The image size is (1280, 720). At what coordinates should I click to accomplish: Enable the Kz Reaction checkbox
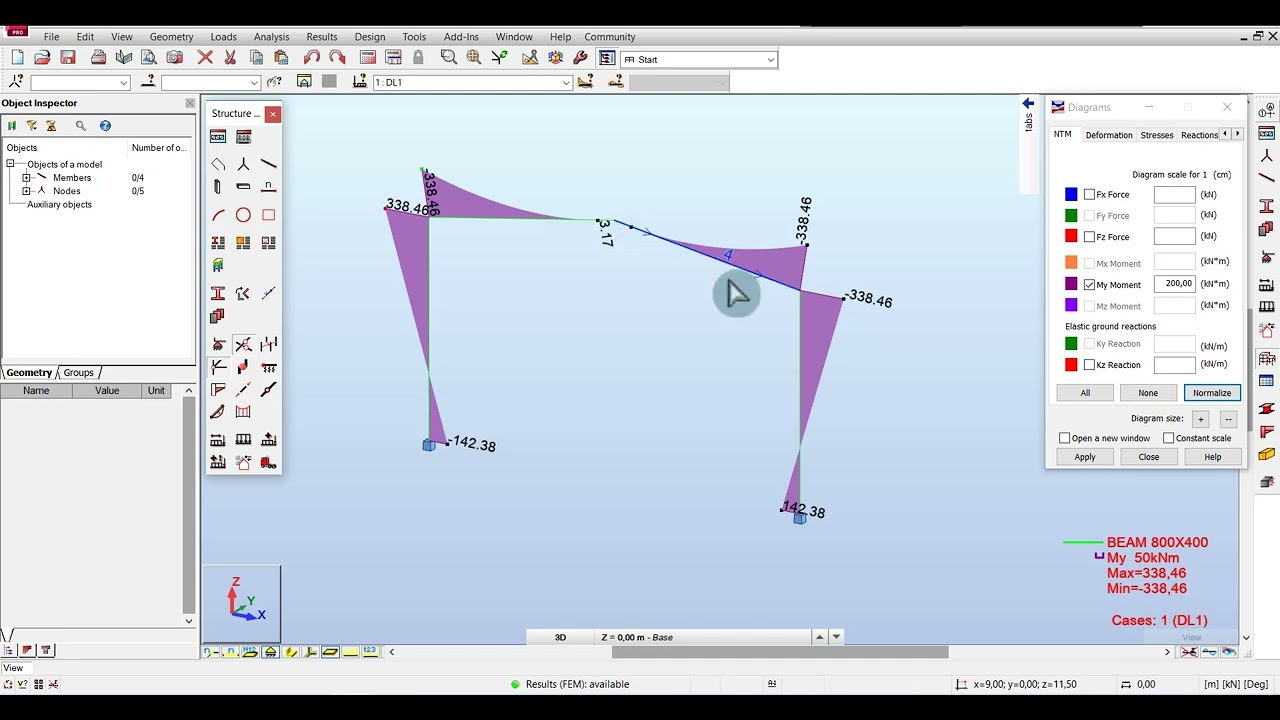tap(1089, 365)
